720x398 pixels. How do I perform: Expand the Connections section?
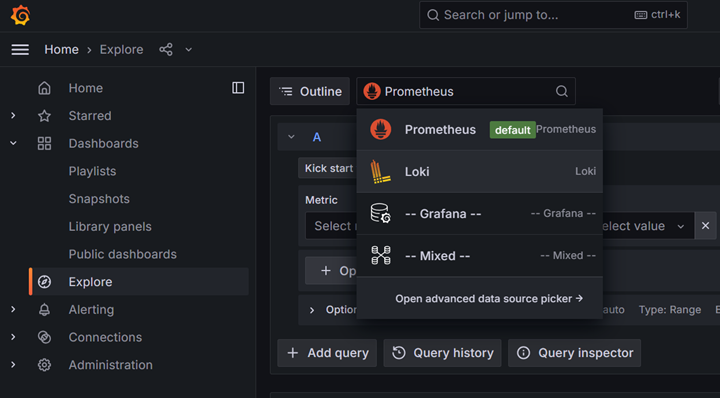tap(13, 337)
